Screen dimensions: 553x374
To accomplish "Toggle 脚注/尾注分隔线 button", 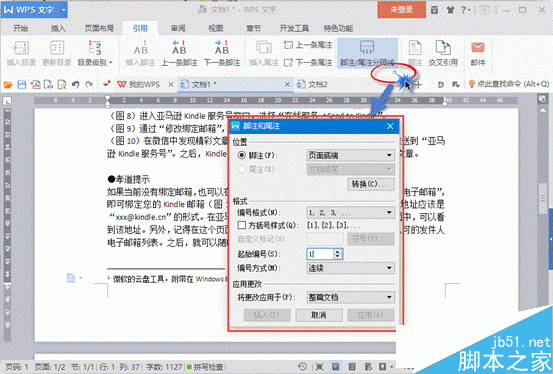I will 367,53.
